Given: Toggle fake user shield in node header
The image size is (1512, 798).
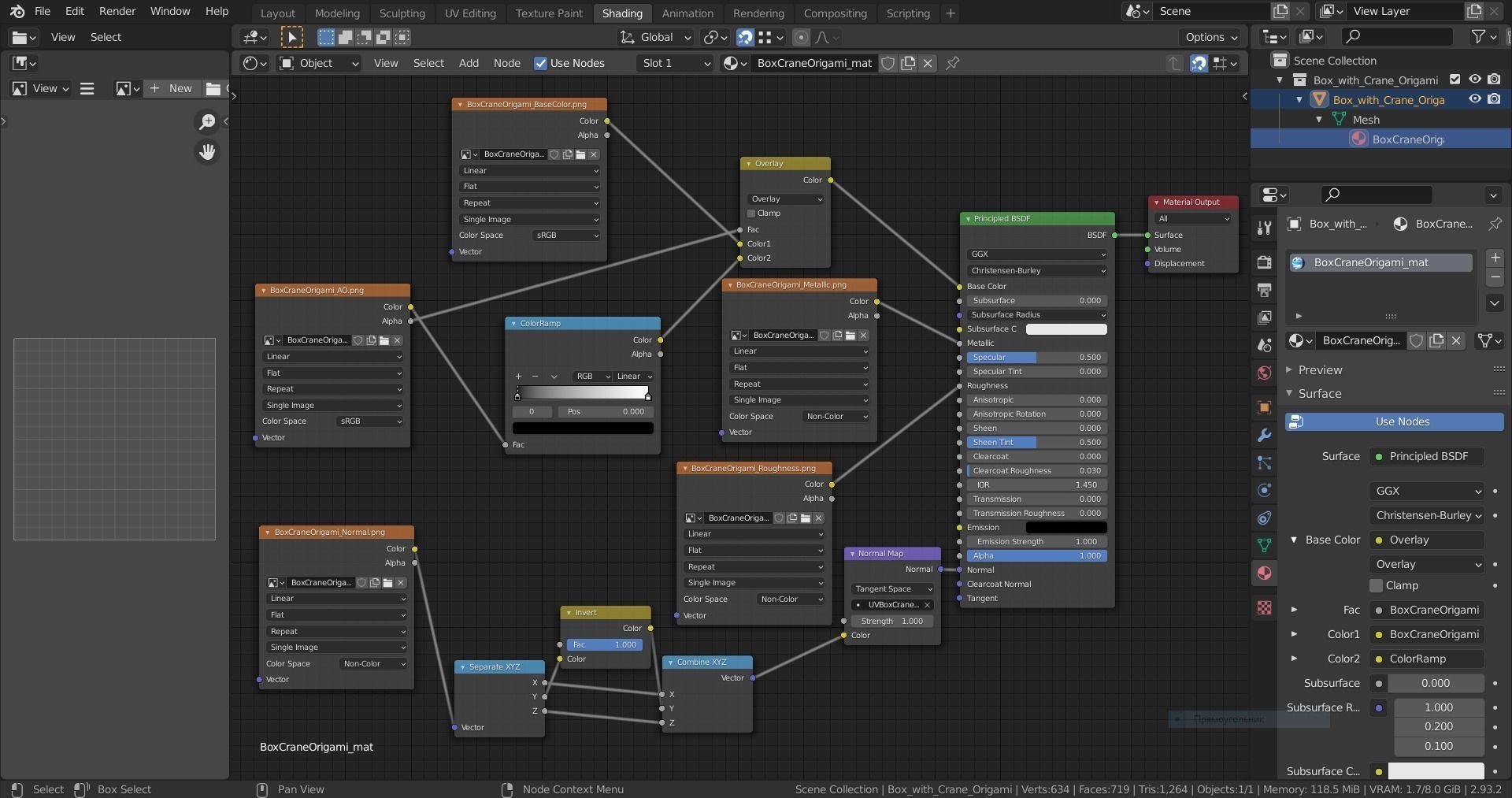Looking at the screenshot, I should (888, 63).
